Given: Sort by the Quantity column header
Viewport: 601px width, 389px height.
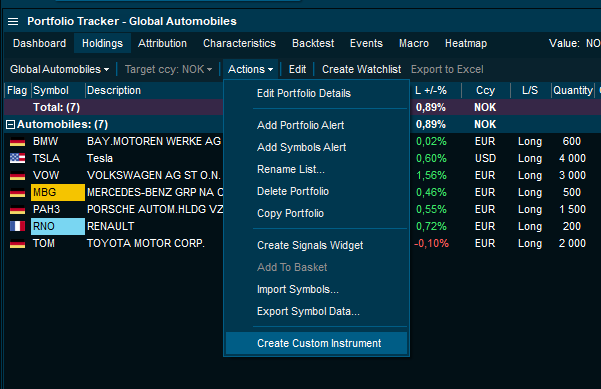Looking at the screenshot, I should 573,90.
